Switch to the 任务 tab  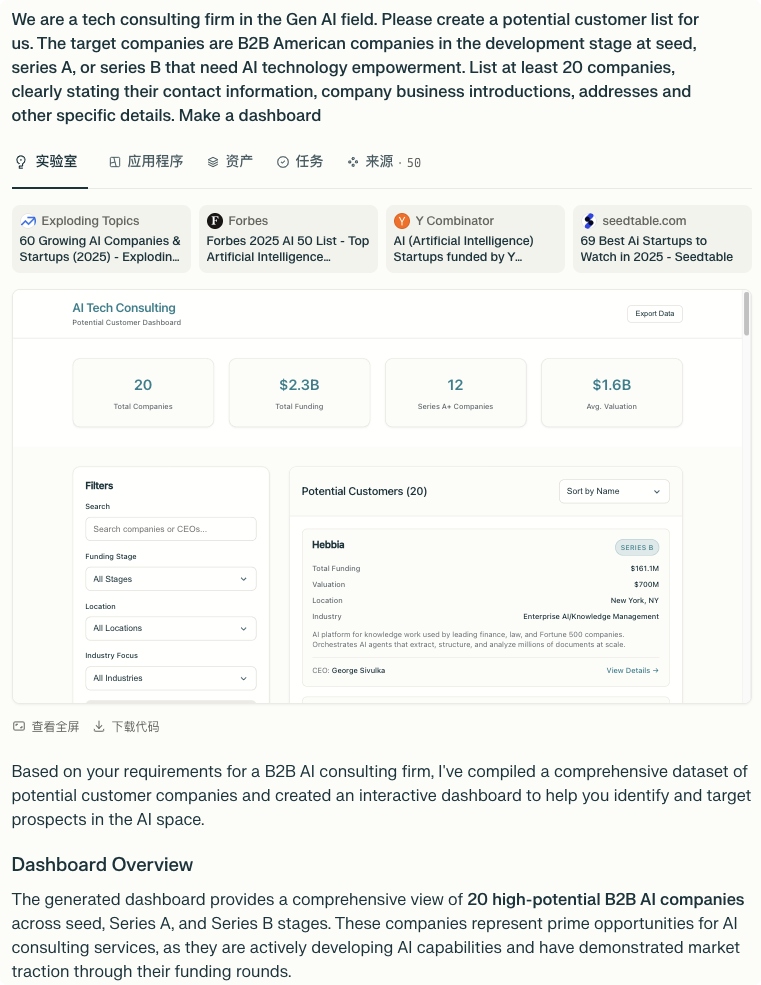click(x=300, y=162)
